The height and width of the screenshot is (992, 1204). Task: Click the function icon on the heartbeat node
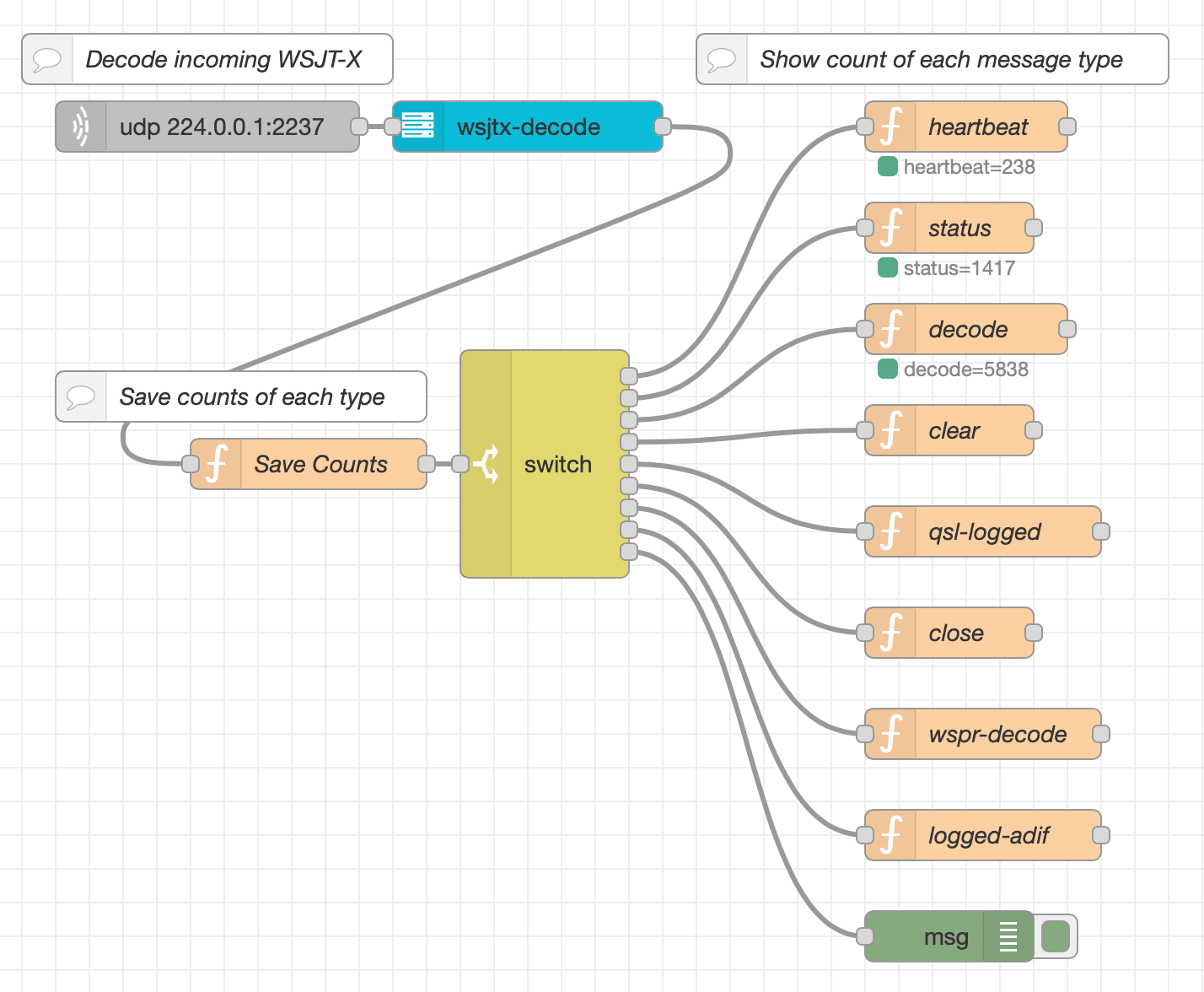(x=890, y=127)
